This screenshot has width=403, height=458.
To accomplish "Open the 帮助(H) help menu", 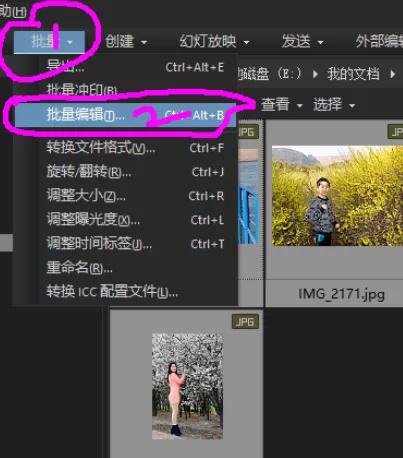I will 13,11.
